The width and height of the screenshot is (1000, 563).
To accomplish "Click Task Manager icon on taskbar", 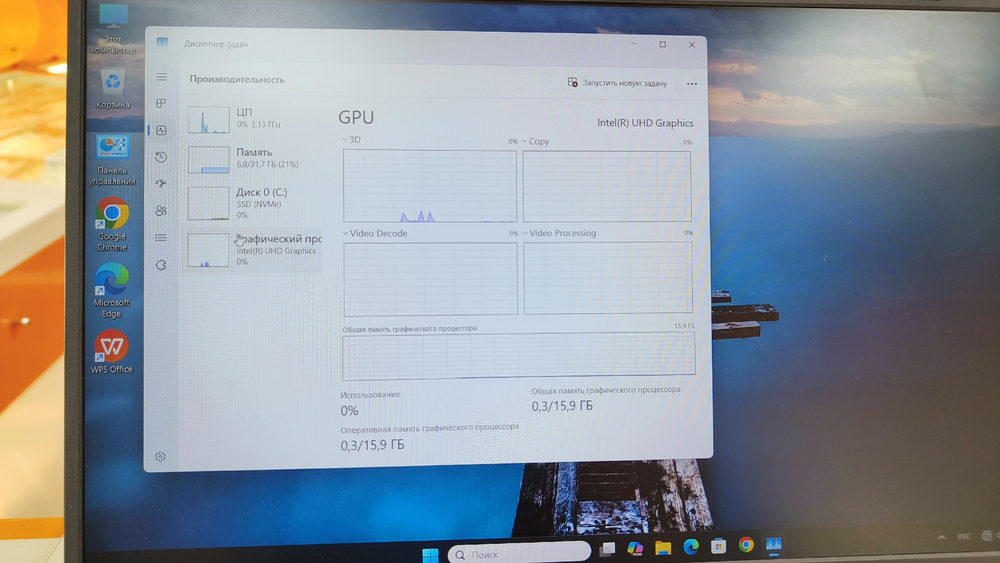I will (x=774, y=544).
